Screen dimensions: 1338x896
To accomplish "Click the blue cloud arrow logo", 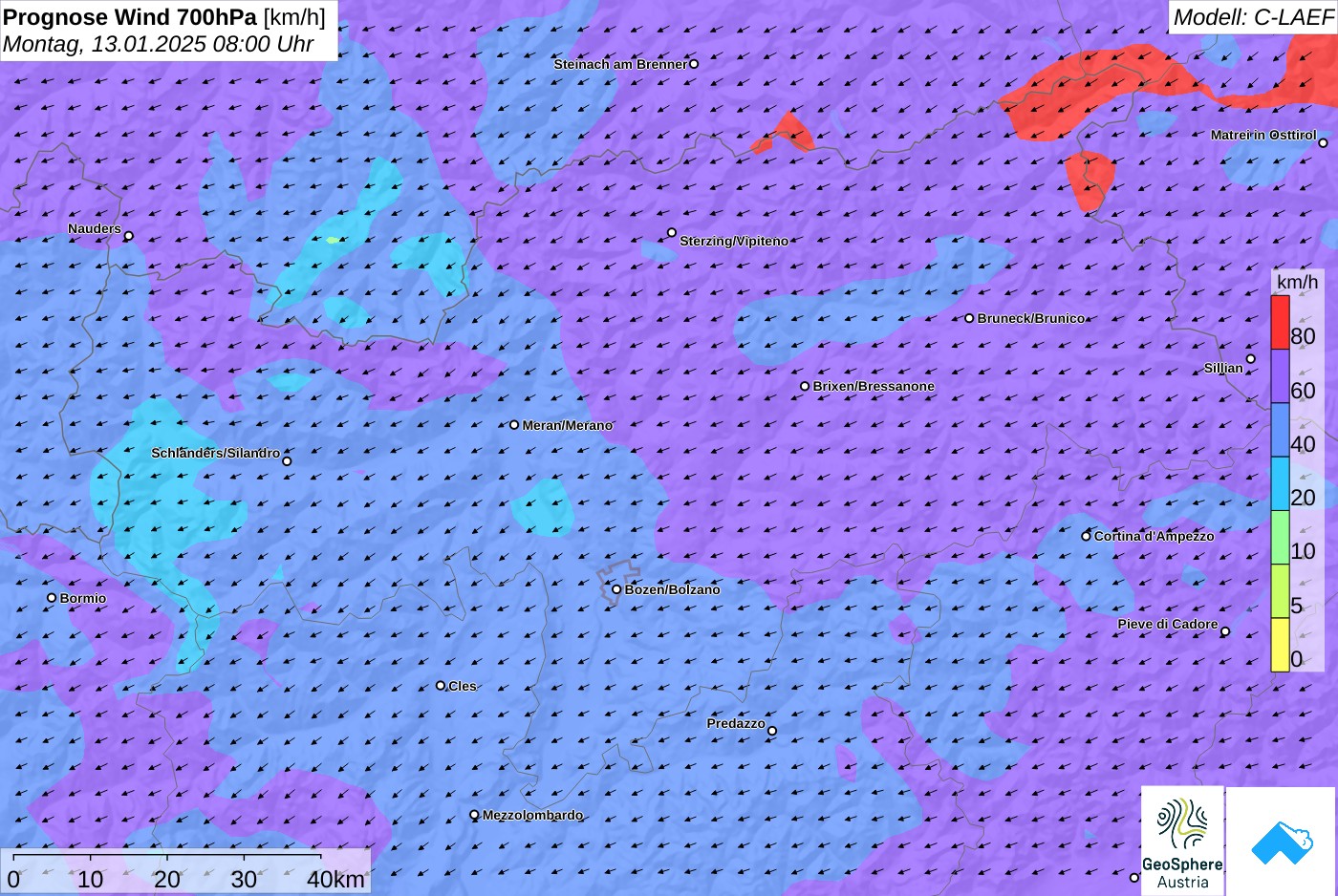I will click(x=1281, y=841).
